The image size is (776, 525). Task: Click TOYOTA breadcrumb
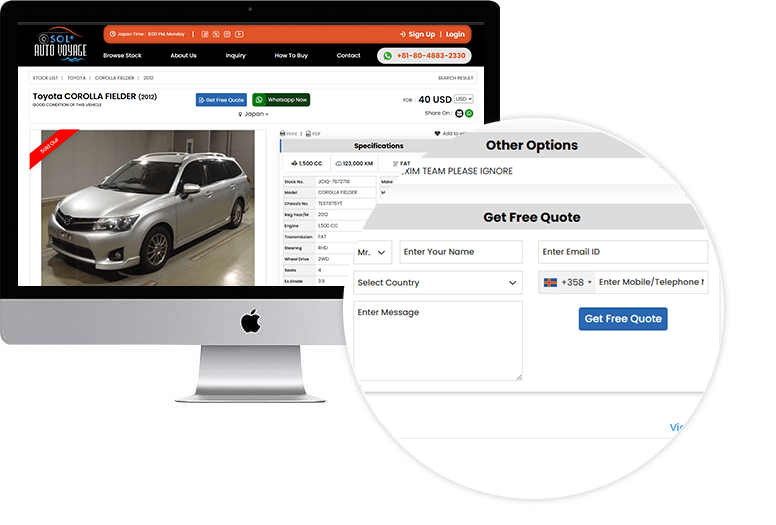tap(76, 78)
